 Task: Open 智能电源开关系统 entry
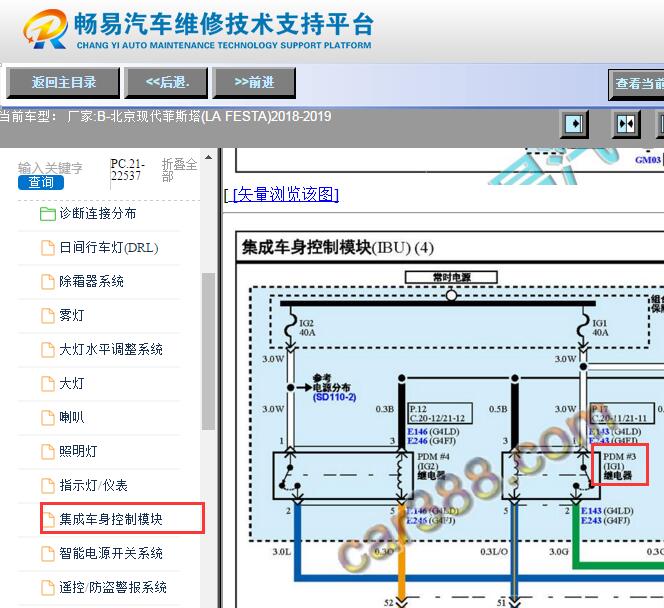coord(111,553)
